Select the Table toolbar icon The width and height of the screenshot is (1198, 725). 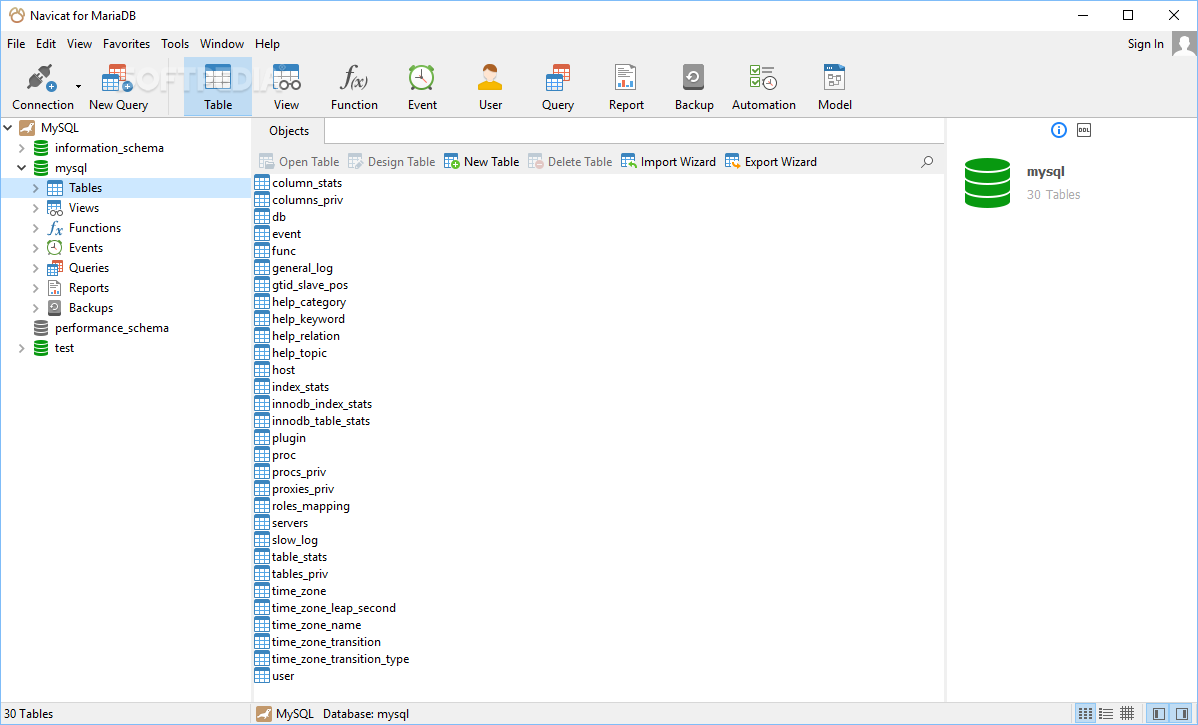[x=218, y=87]
